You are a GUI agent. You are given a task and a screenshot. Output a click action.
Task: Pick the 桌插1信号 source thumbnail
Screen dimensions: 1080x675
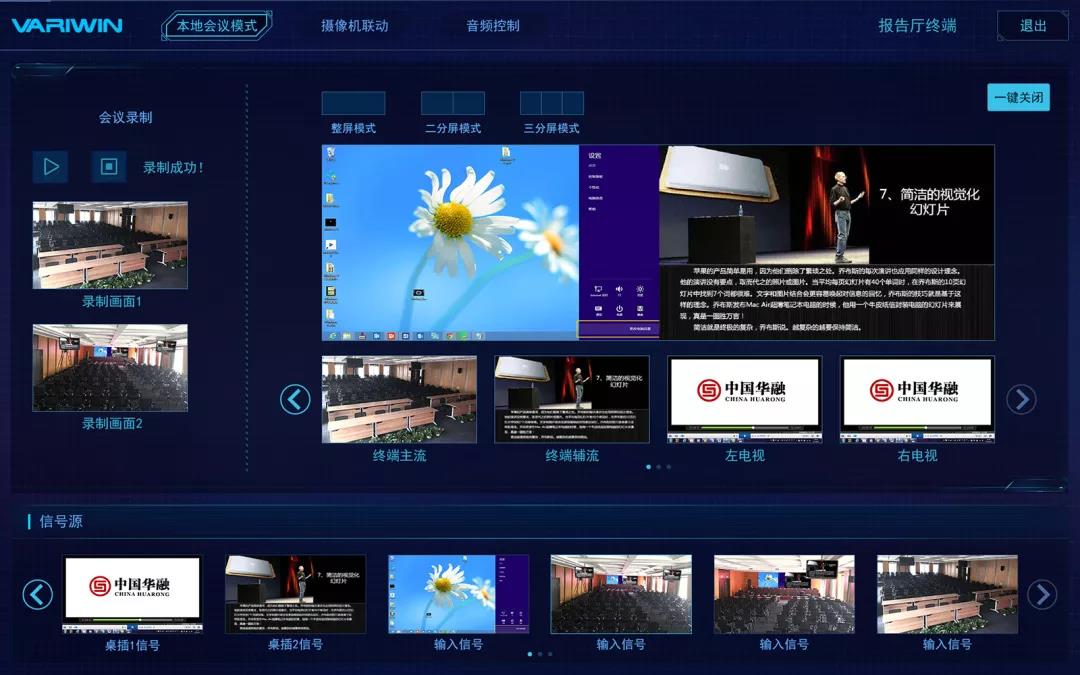pyautogui.click(x=132, y=594)
